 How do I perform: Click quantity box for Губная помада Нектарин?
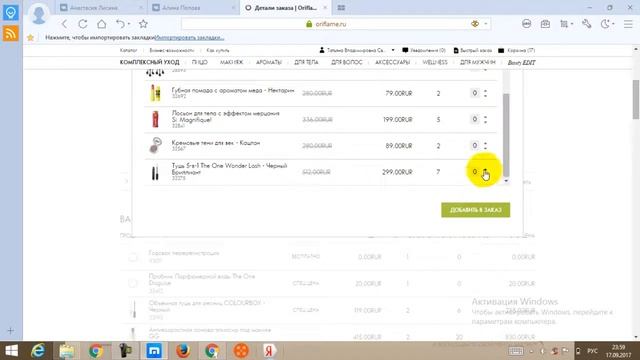(474, 93)
